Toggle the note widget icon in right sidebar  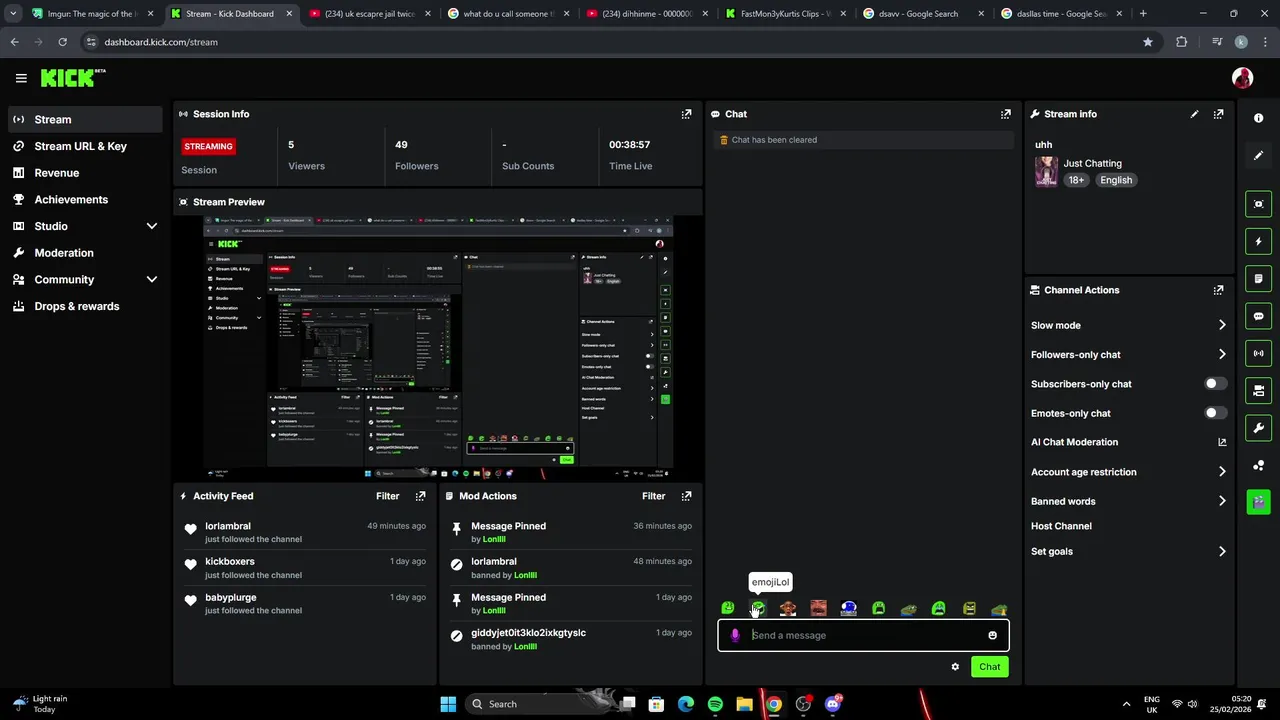pyautogui.click(x=1258, y=278)
